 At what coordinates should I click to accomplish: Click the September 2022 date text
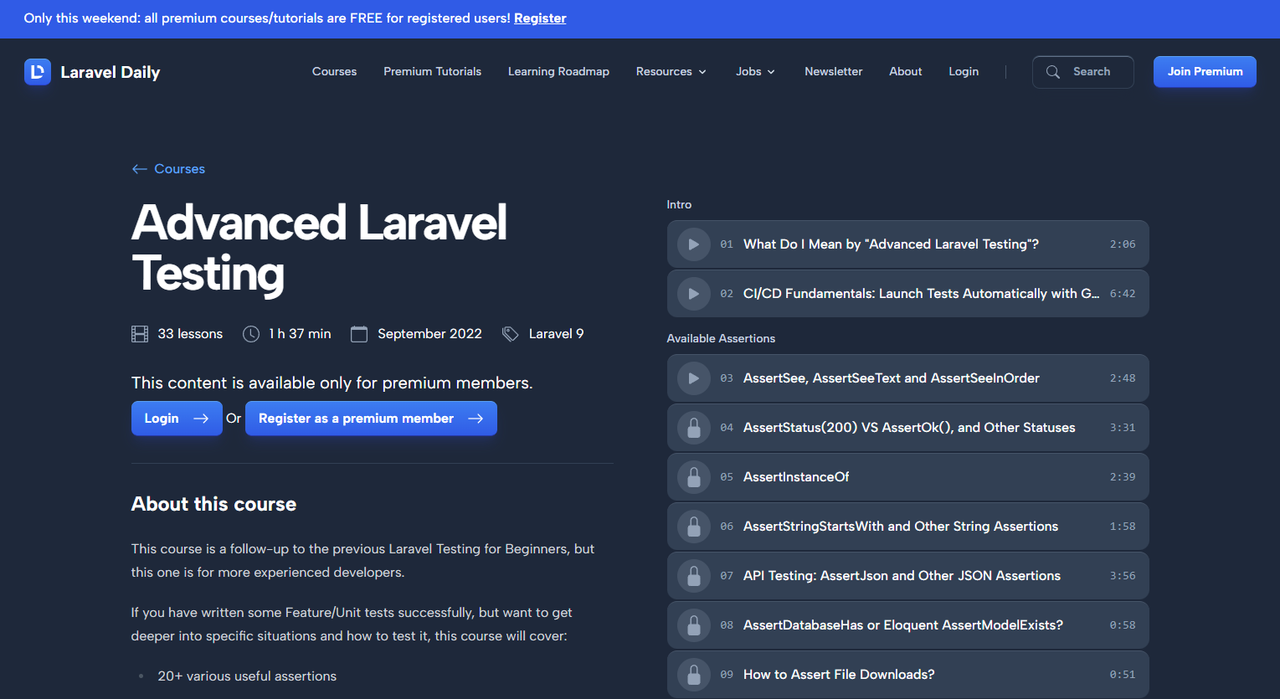[430, 334]
